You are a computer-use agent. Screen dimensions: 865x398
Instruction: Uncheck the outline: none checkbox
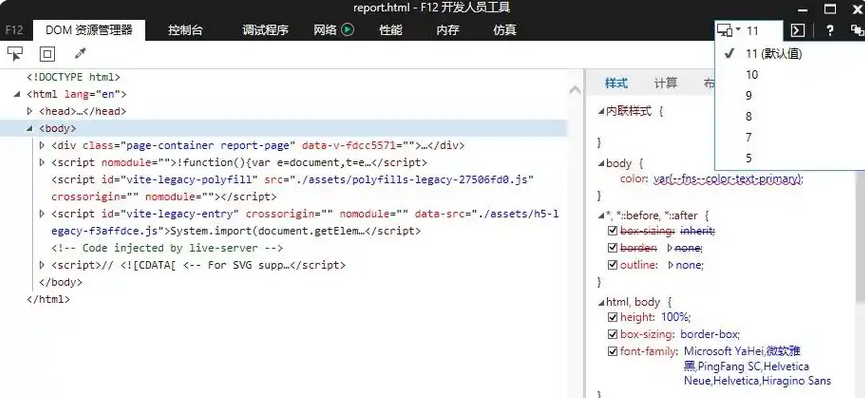coord(612,265)
